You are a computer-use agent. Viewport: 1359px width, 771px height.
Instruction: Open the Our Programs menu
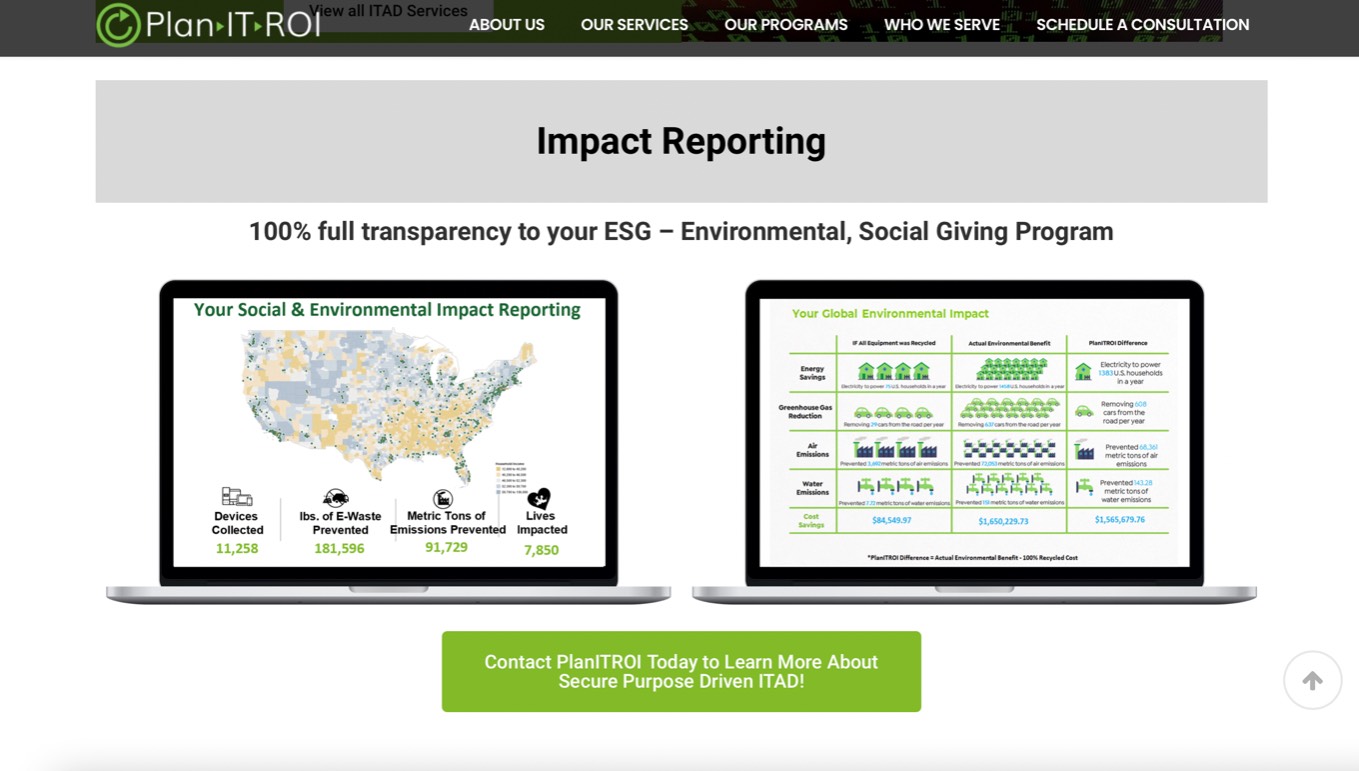[786, 25]
